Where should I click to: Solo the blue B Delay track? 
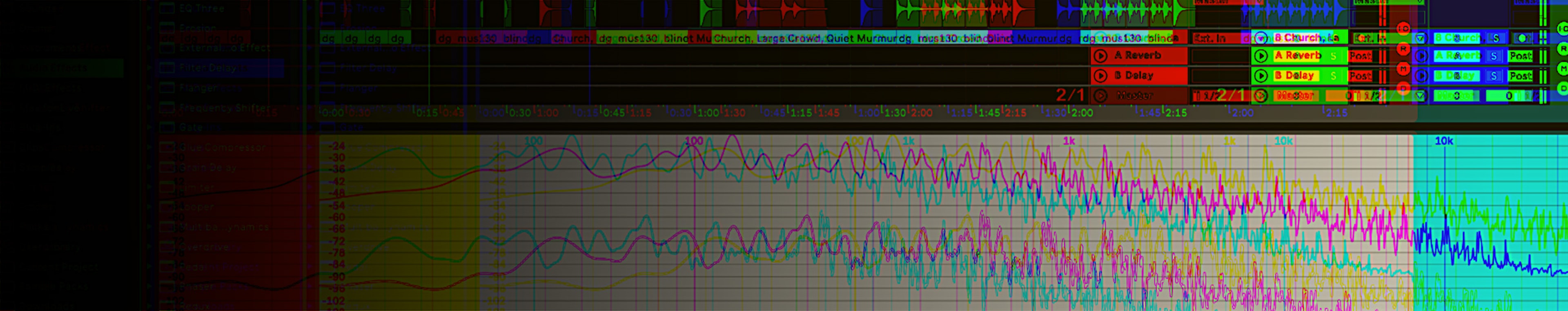[1494, 76]
